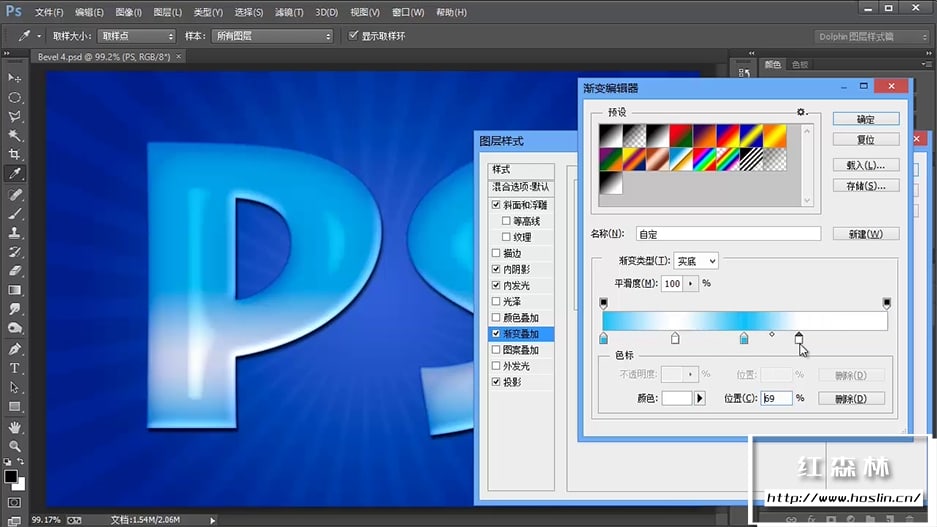Select the rainbow spectrum gradient preset
This screenshot has height=527, width=937.
pyautogui.click(x=704, y=160)
